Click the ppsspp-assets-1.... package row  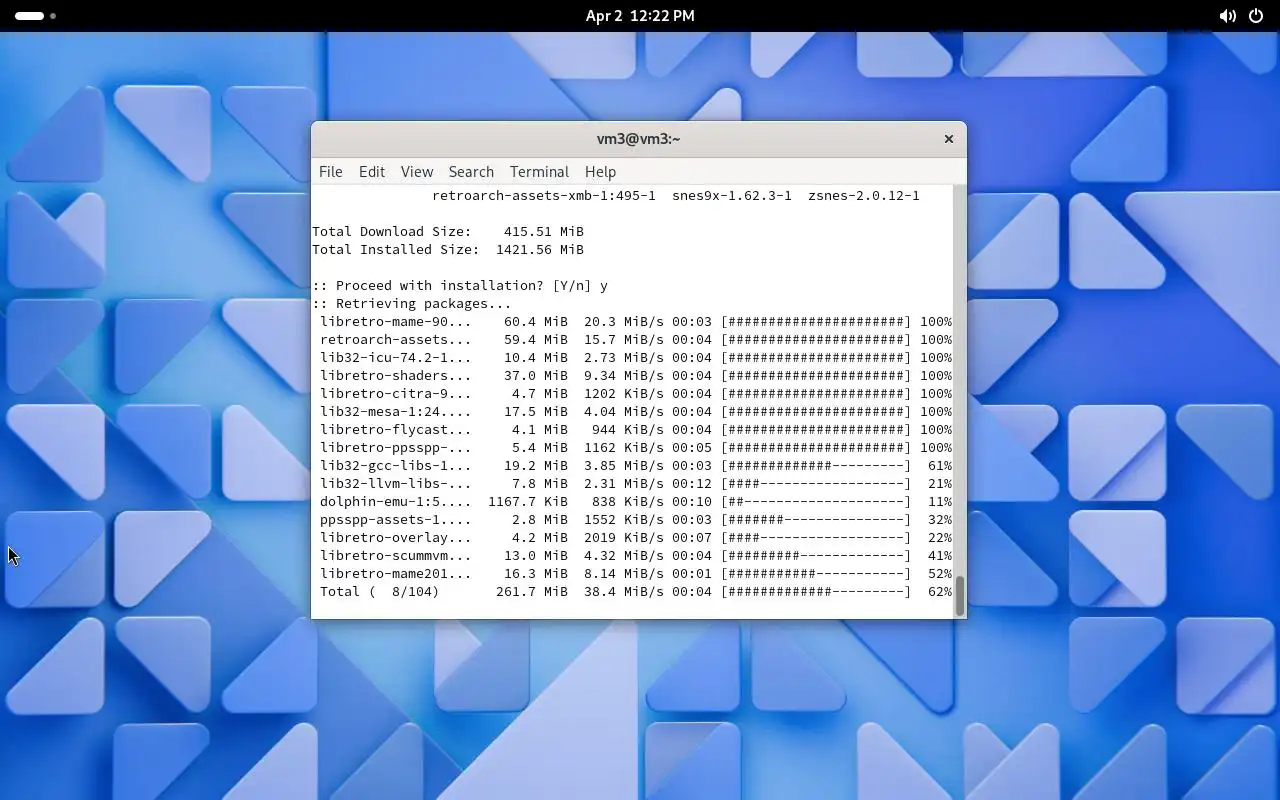tap(636, 520)
